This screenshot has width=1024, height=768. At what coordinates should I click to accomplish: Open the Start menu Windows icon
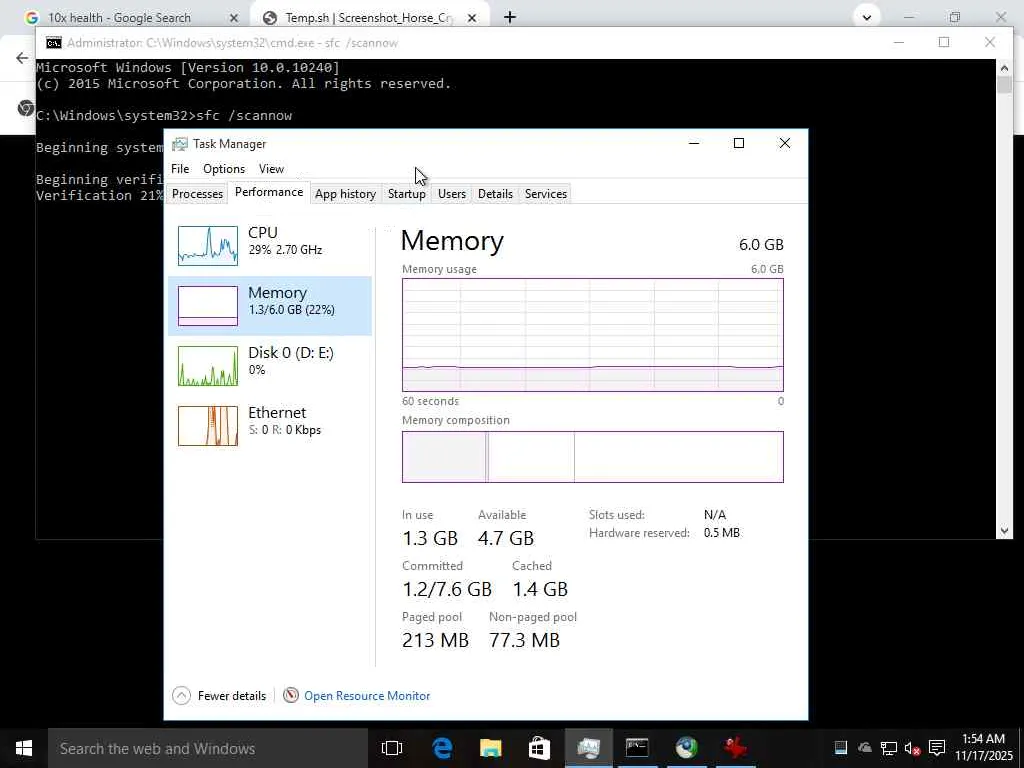(24, 748)
